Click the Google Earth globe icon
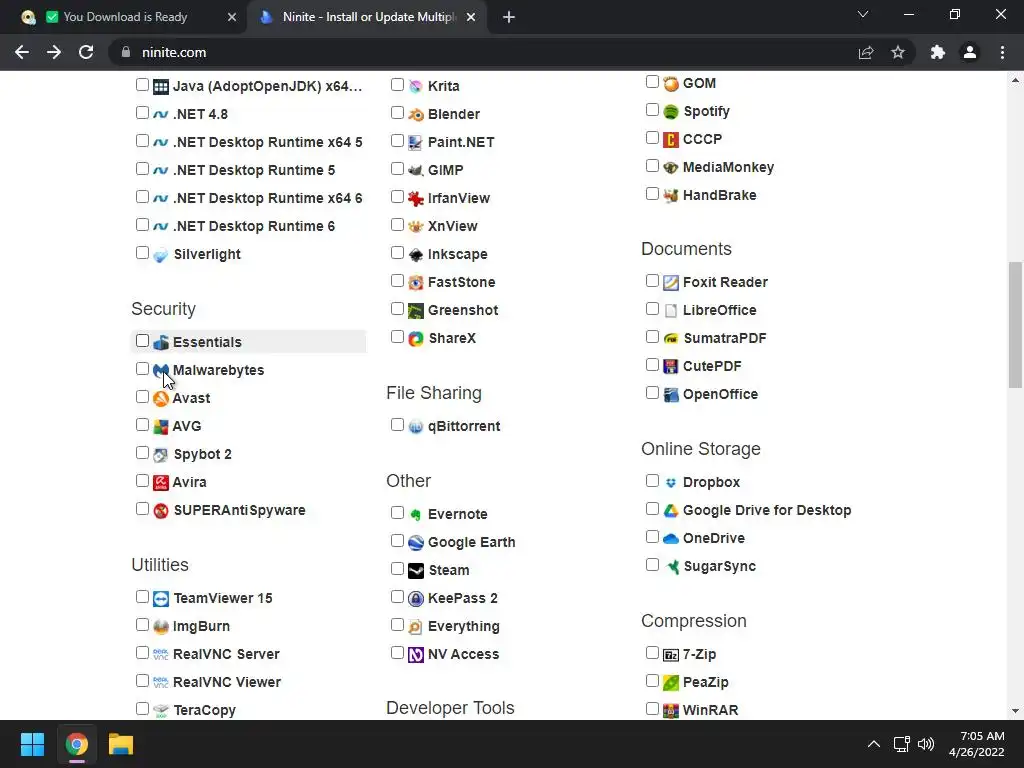1024x768 pixels. (x=416, y=543)
